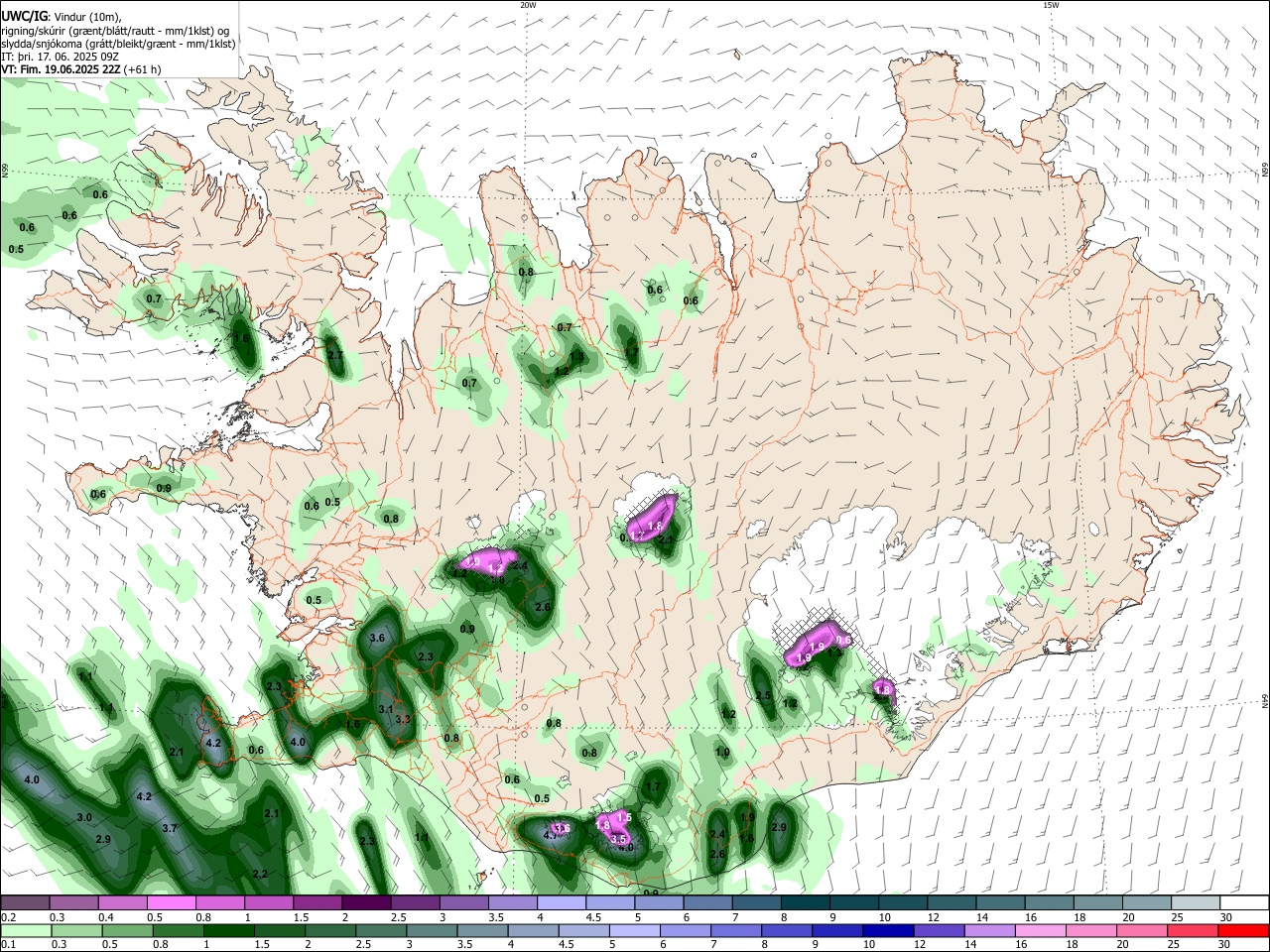The width and height of the screenshot is (1270, 952).
Task: Click the '0.1' tick label on the rain legend
Action: [x=8, y=945]
